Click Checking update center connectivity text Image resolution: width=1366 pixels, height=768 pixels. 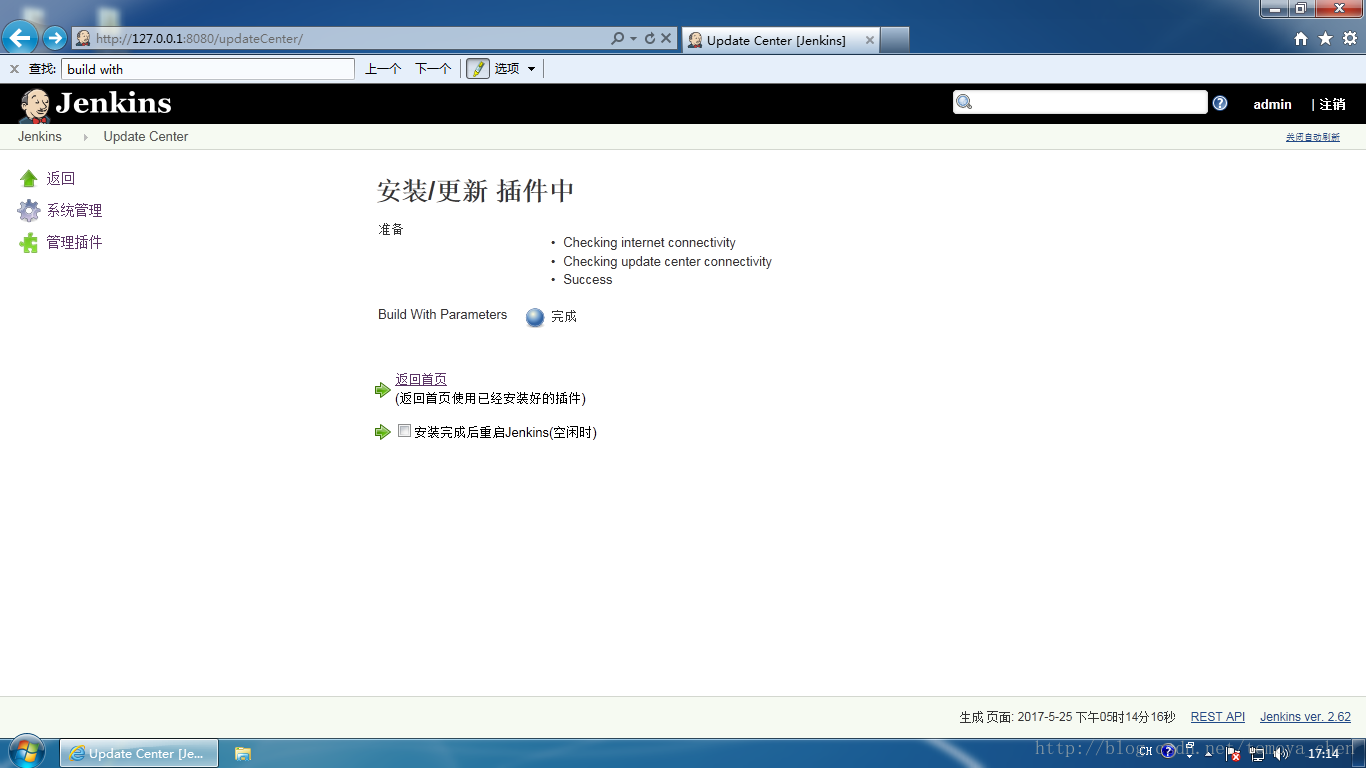point(667,261)
